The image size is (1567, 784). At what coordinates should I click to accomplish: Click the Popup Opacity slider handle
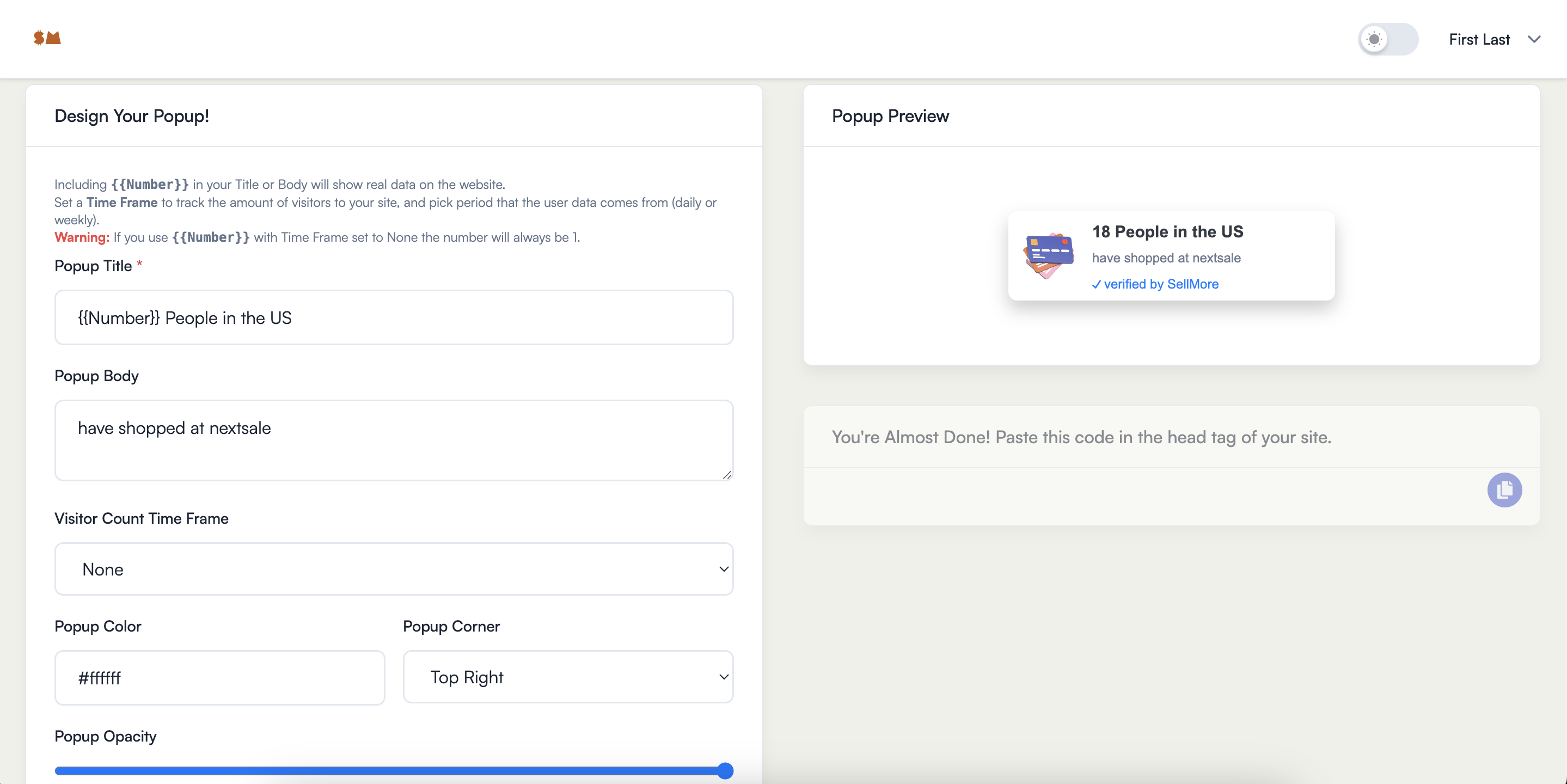725,770
